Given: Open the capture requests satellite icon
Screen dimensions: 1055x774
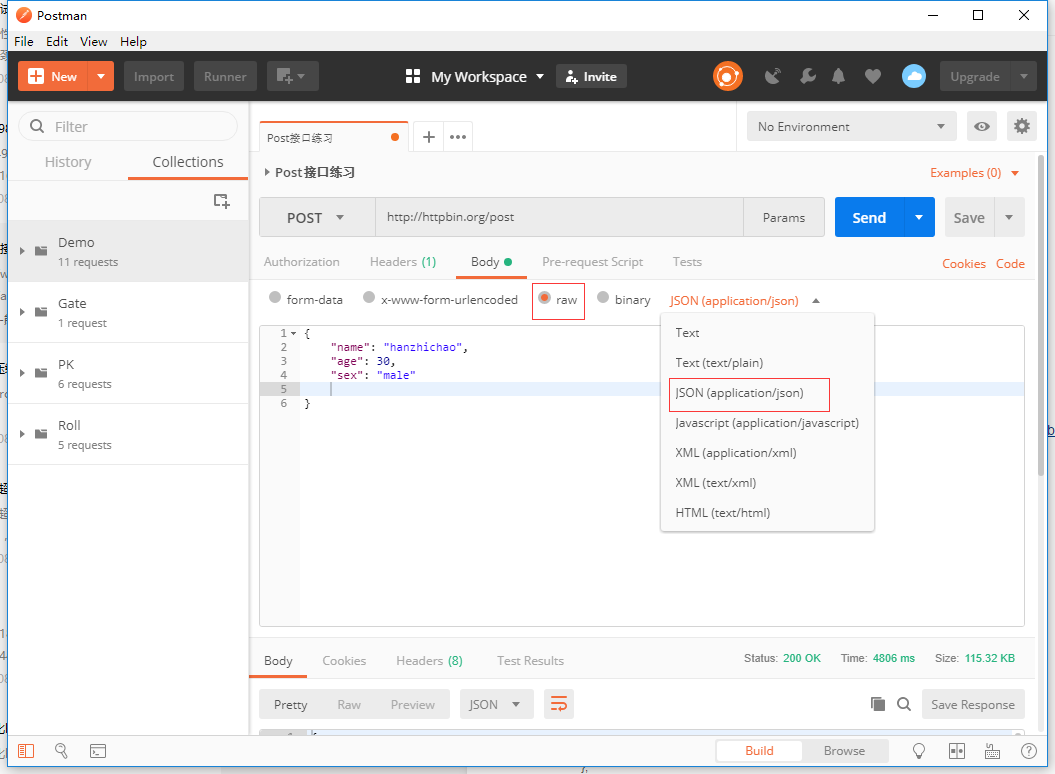Looking at the screenshot, I should pos(773,76).
